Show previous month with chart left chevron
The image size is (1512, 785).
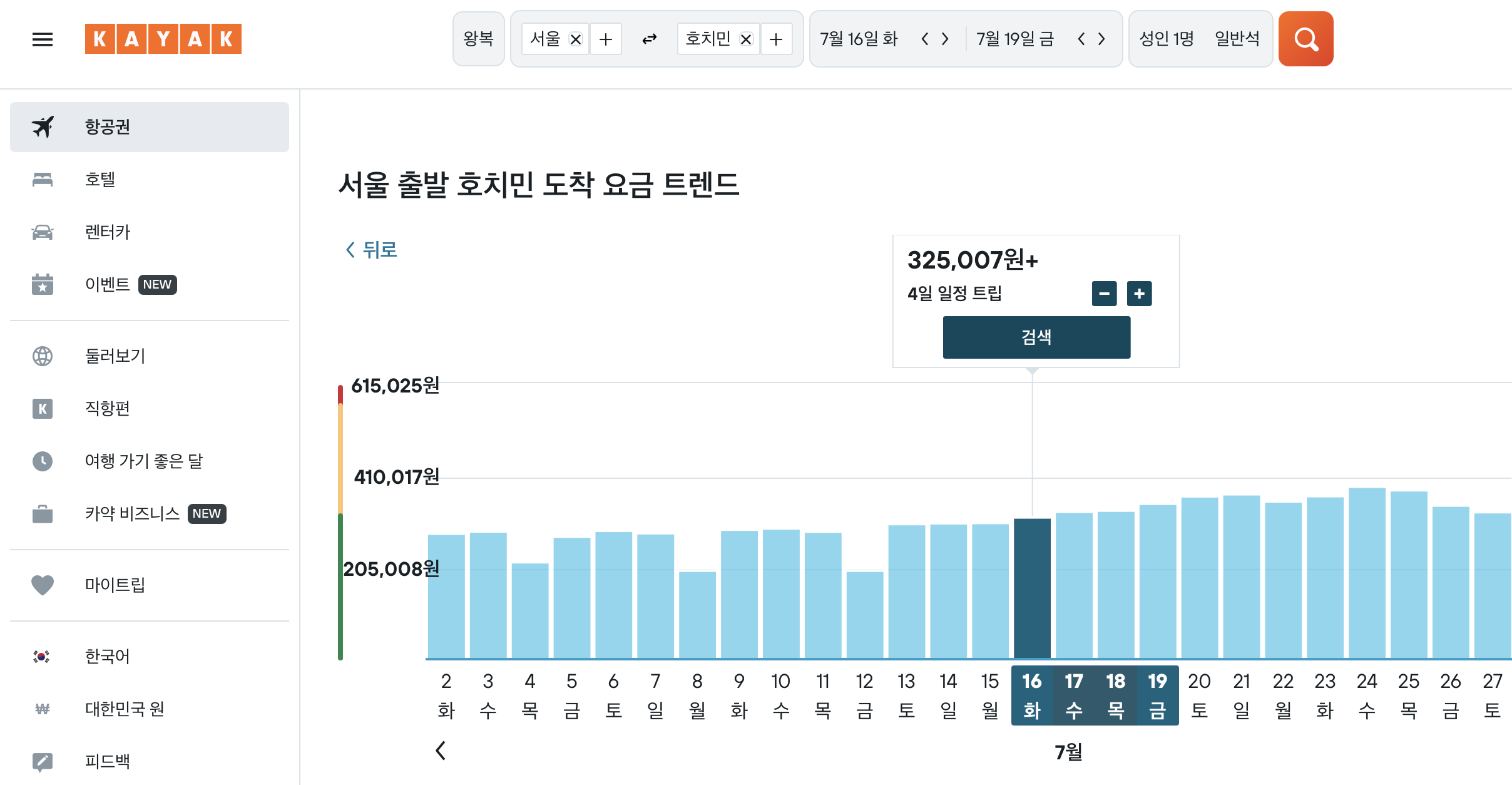441,750
